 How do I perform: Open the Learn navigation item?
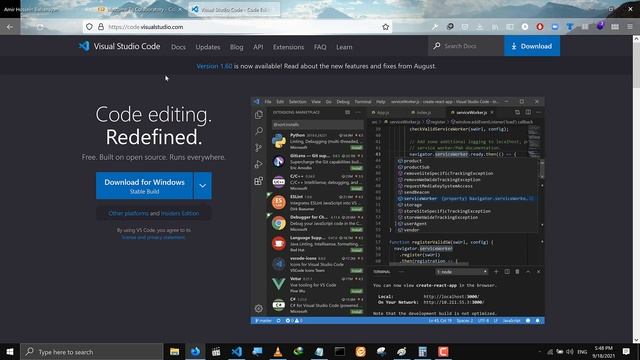click(x=344, y=47)
